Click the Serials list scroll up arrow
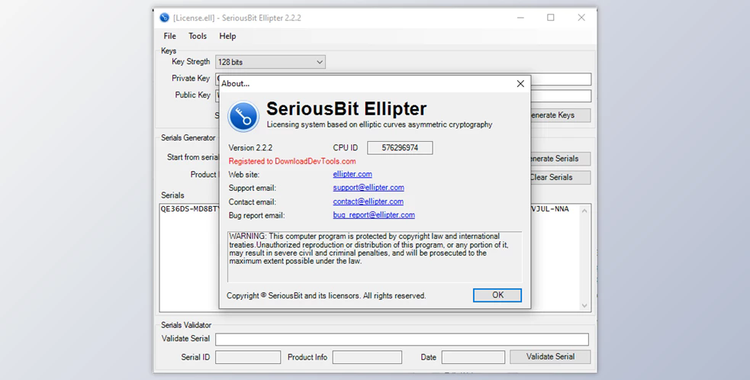Screen dimensions: 750x380 click(585, 211)
